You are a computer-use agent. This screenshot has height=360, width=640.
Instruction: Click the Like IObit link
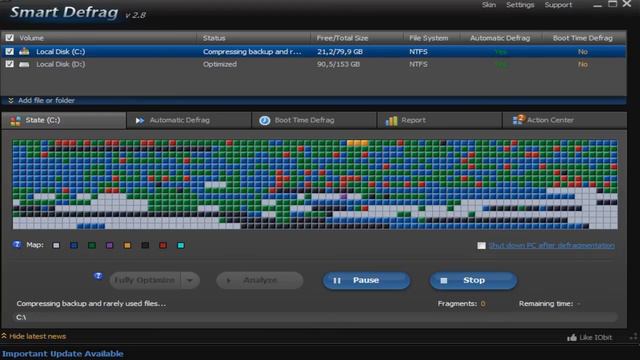pos(596,338)
